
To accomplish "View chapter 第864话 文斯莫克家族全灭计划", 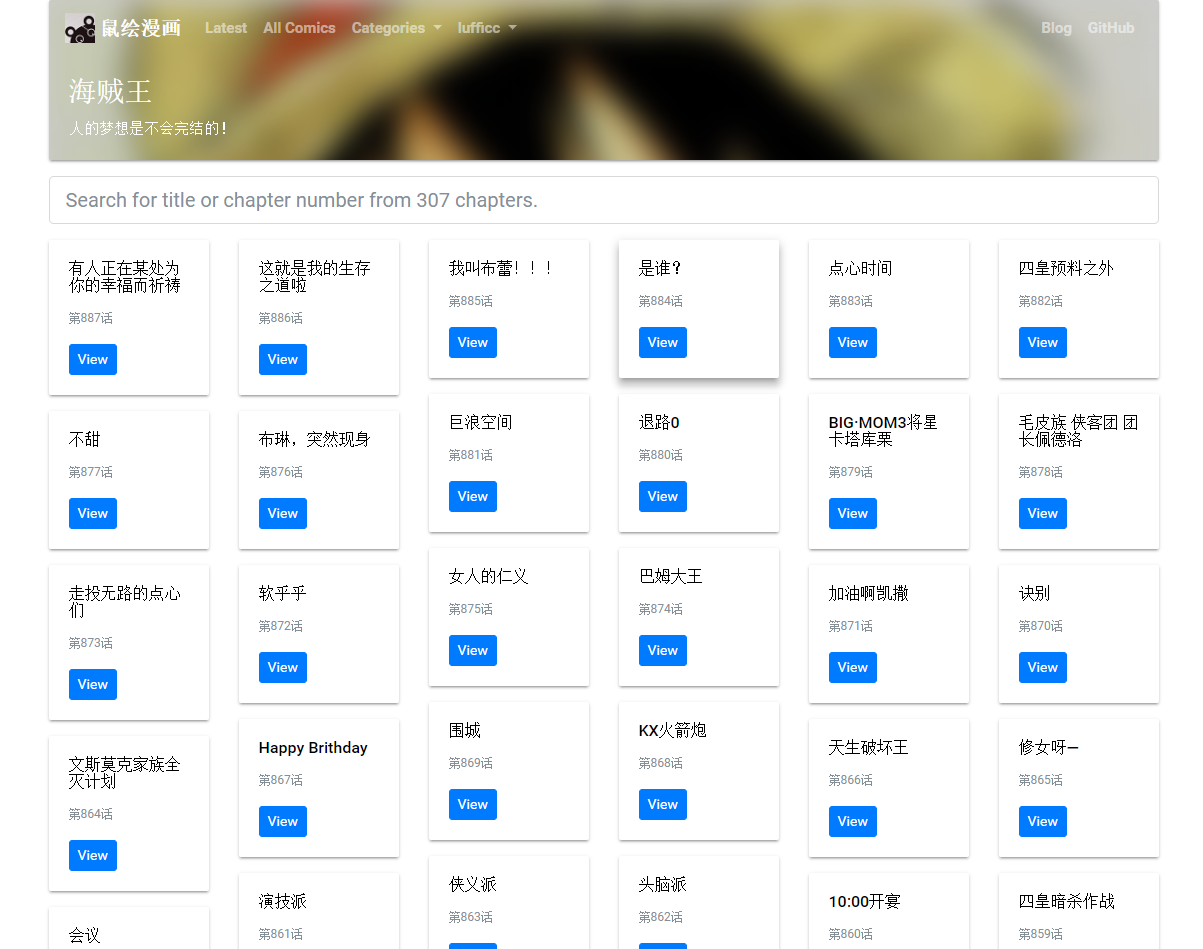I will pos(93,856).
